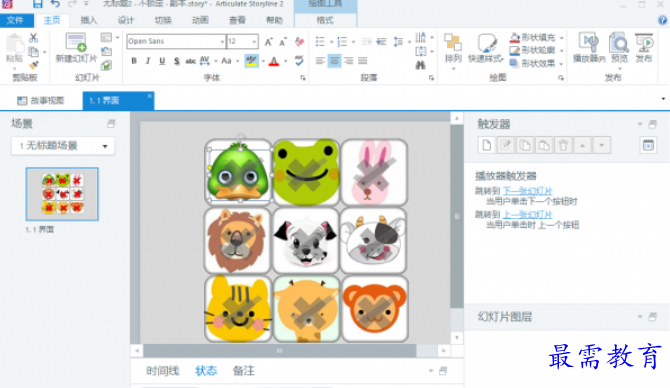Screen dimensions: 670x388
Task: Click the increase indent icon
Action: pyautogui.click(x=381, y=41)
